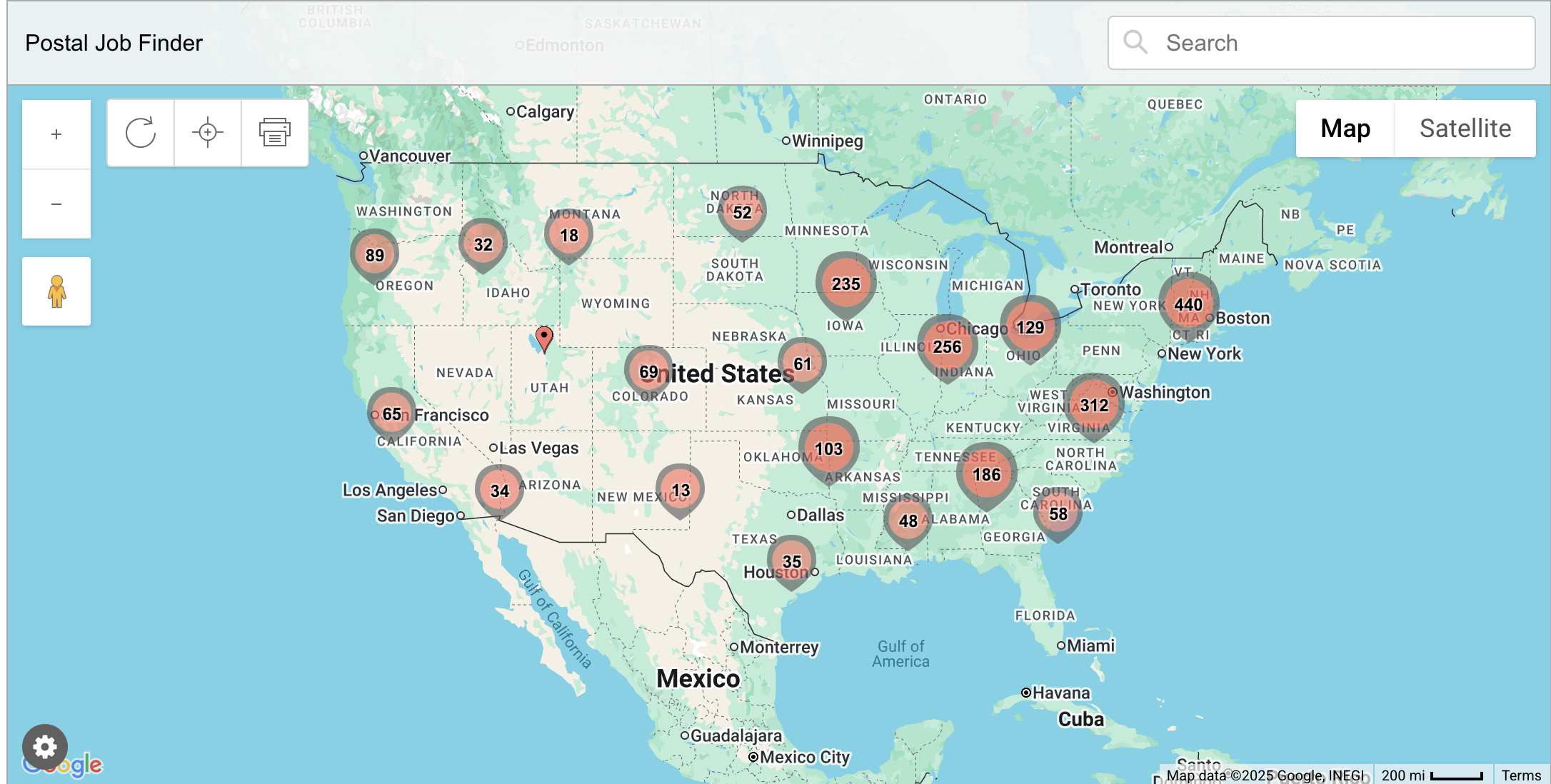Open the 58 cluster in South Carolina
This screenshot has height=784, width=1551.
point(1058,514)
